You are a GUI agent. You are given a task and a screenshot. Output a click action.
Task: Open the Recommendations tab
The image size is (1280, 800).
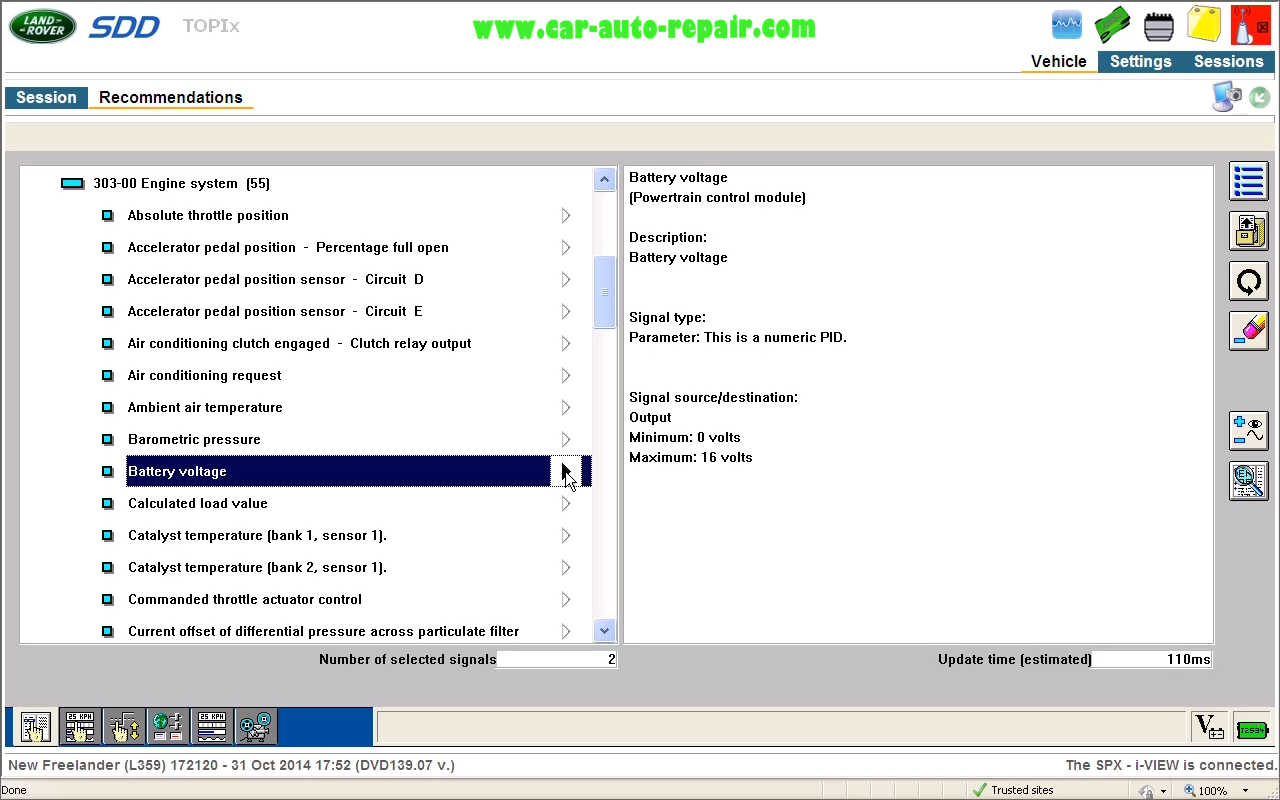(x=170, y=97)
